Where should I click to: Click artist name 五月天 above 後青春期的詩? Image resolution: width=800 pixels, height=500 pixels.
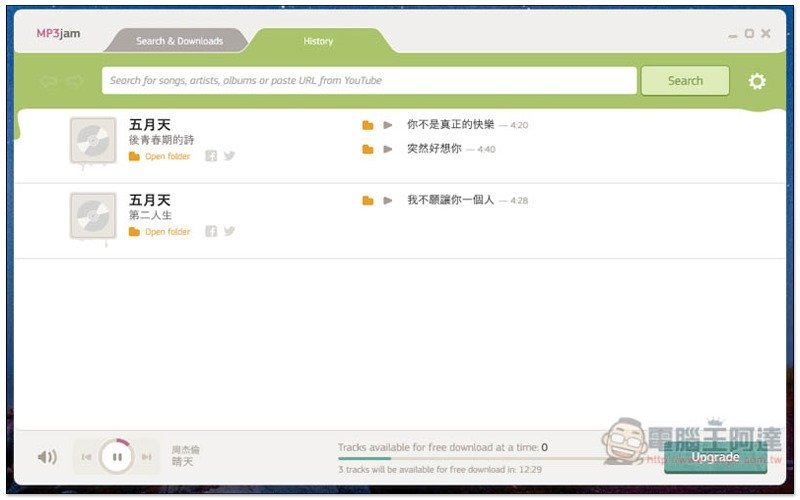pyautogui.click(x=149, y=124)
